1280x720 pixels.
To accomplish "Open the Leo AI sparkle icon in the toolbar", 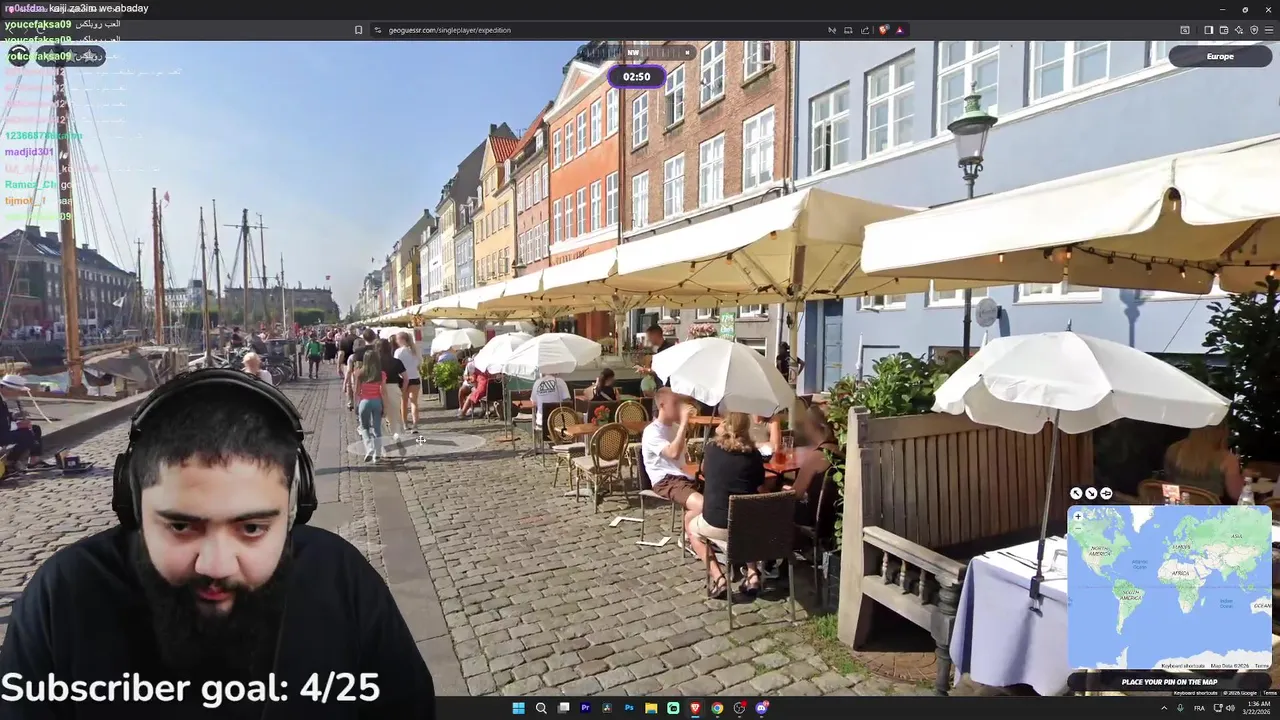I will [x=1239, y=30].
